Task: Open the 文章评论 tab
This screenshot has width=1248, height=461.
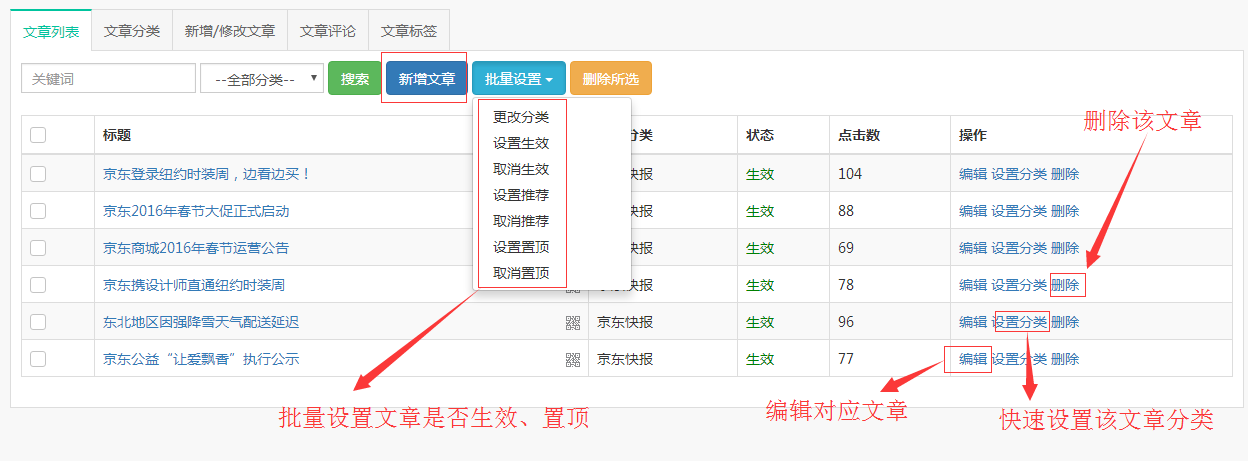Action: pyautogui.click(x=328, y=31)
